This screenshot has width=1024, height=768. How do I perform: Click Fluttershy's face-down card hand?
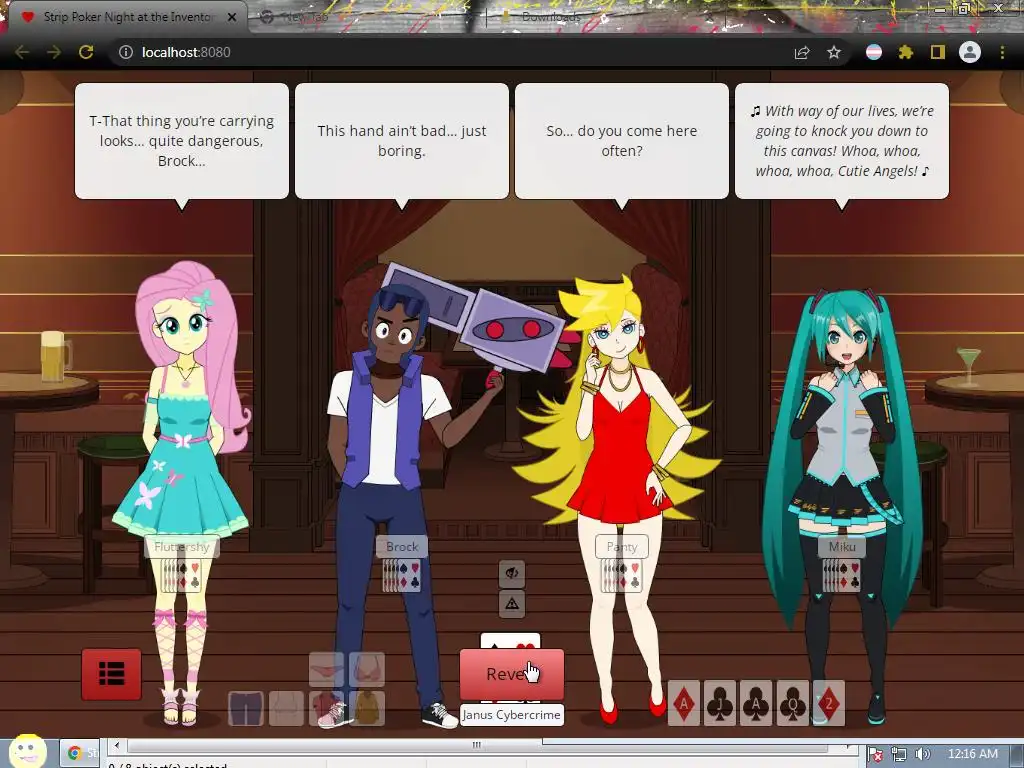tap(182, 575)
